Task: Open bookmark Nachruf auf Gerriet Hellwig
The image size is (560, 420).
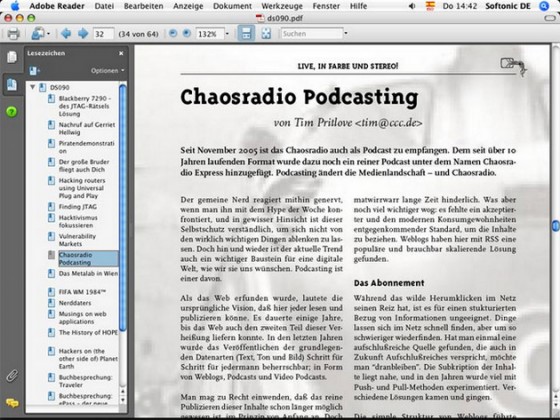Action: [x=87, y=128]
